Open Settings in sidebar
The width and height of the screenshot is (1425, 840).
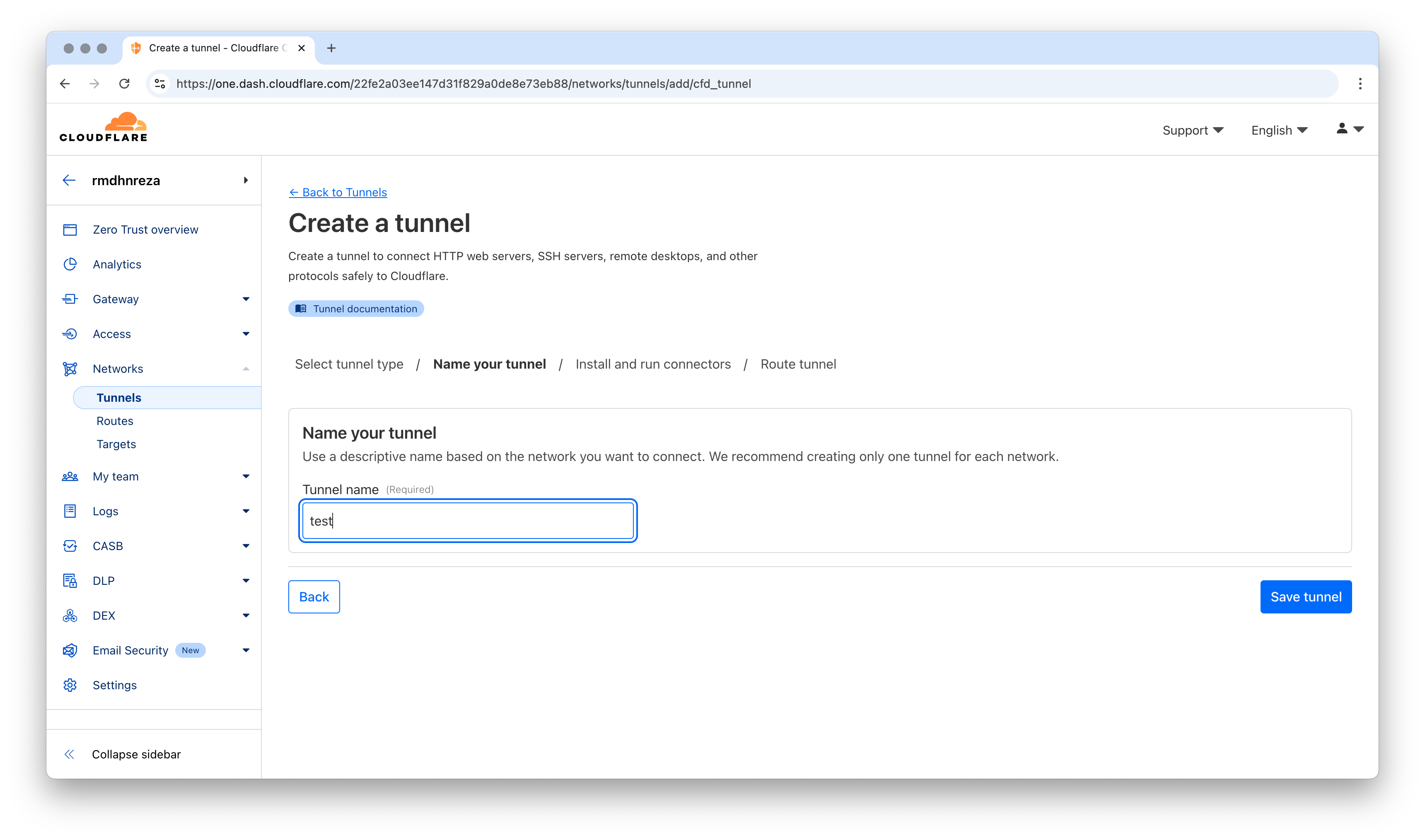(x=115, y=685)
